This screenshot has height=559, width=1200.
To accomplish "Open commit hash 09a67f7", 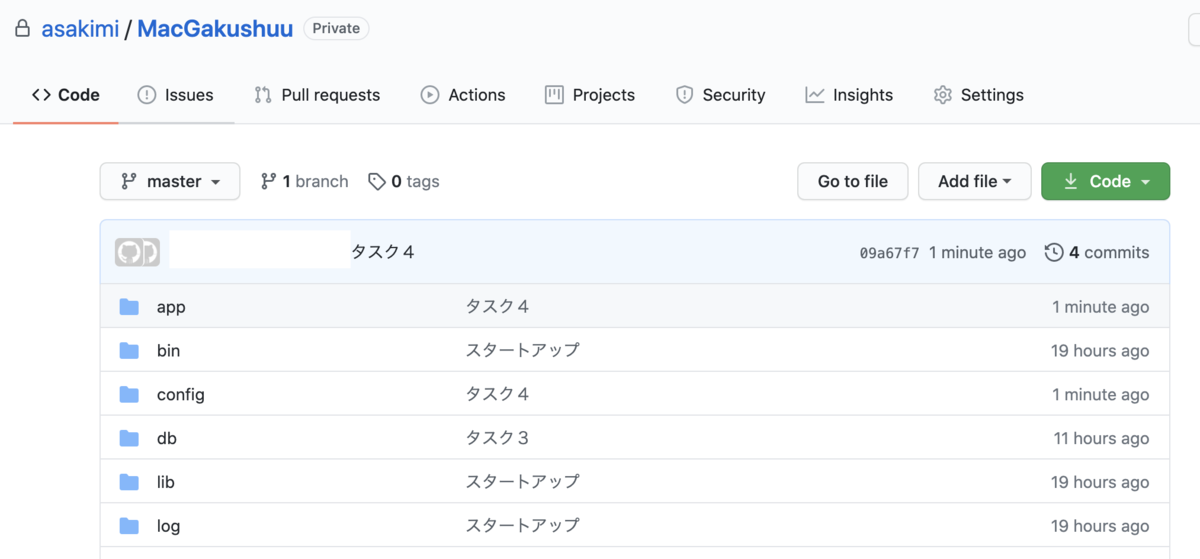I will click(889, 253).
